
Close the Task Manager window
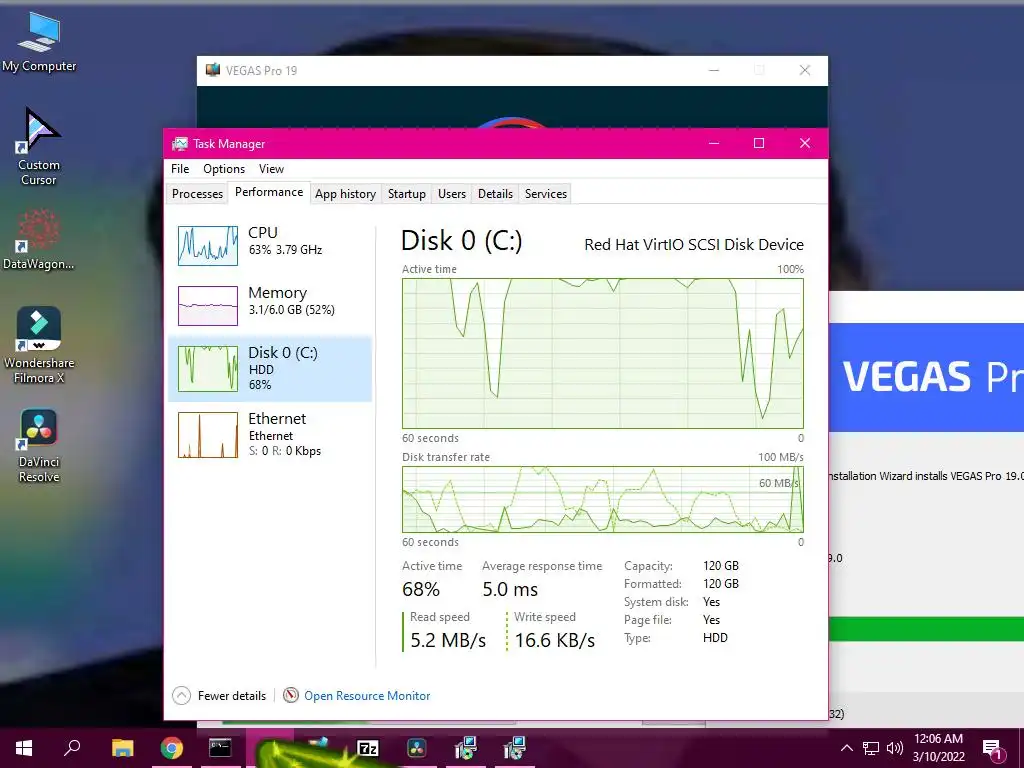(x=805, y=143)
